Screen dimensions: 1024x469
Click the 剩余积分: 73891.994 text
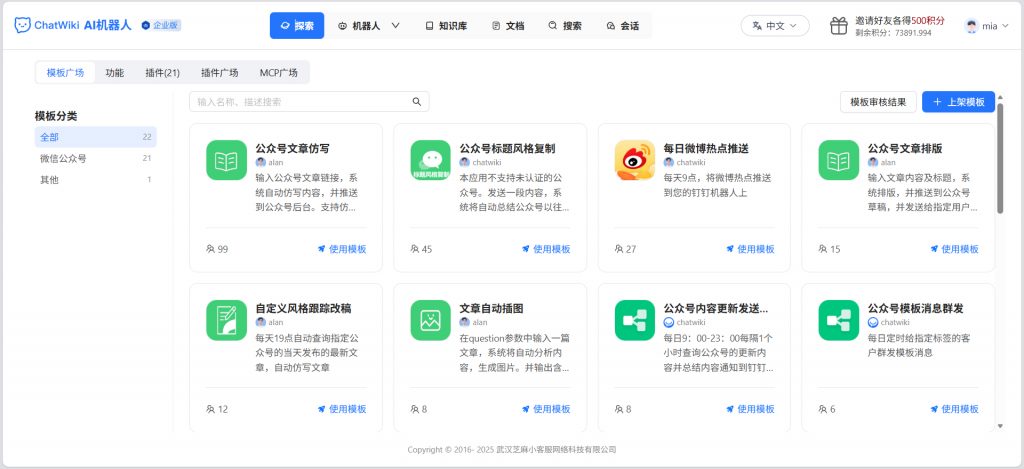point(893,33)
